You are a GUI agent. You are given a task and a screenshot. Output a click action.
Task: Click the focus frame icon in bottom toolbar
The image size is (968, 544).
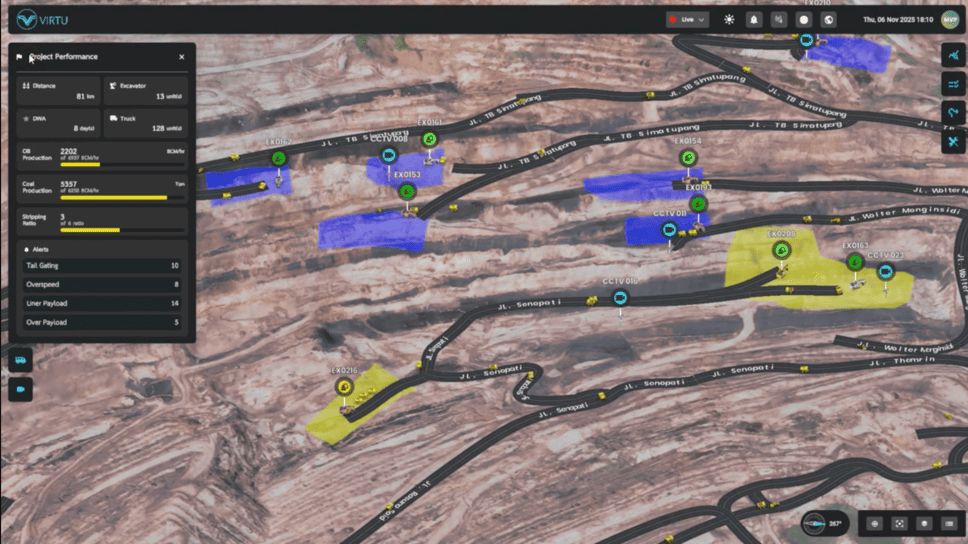[x=899, y=524]
